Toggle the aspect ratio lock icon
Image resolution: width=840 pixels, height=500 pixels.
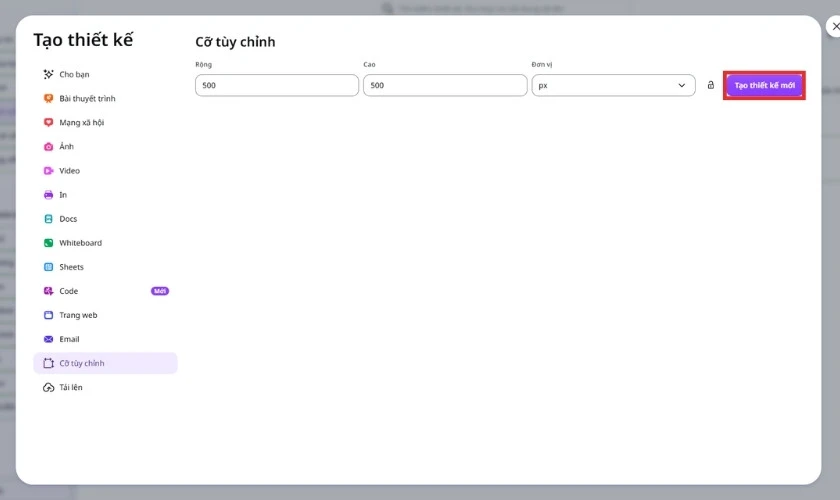(710, 85)
